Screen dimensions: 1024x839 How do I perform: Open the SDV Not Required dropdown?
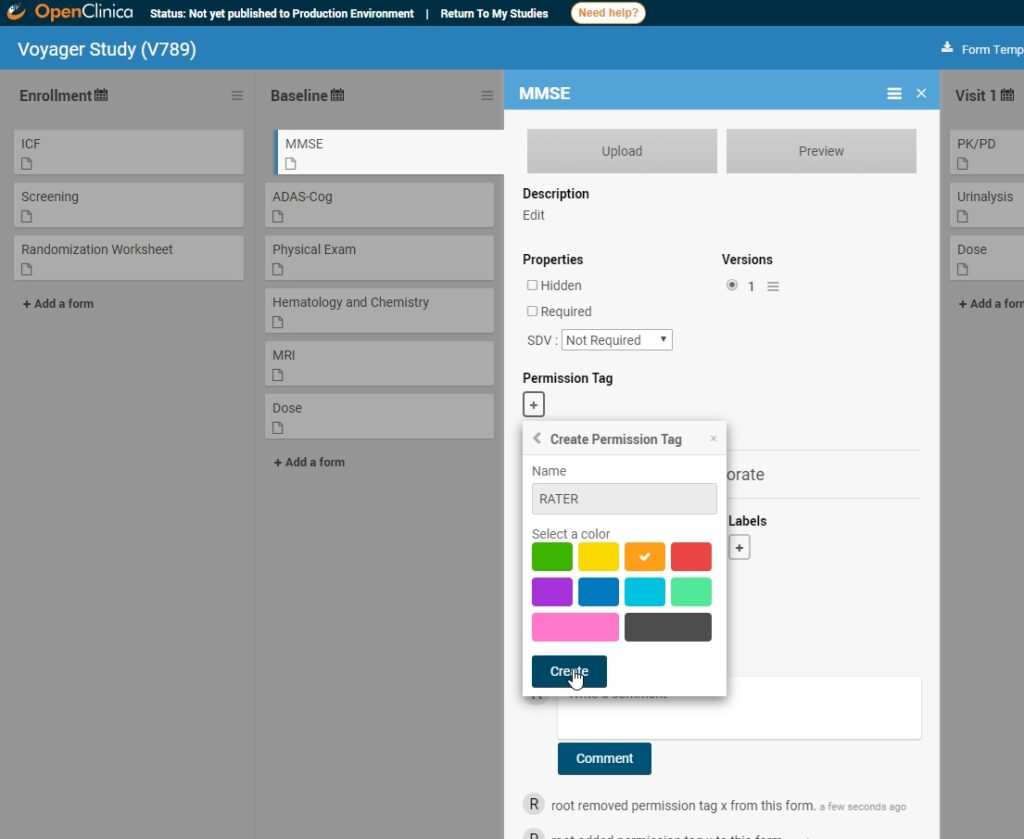click(x=617, y=340)
